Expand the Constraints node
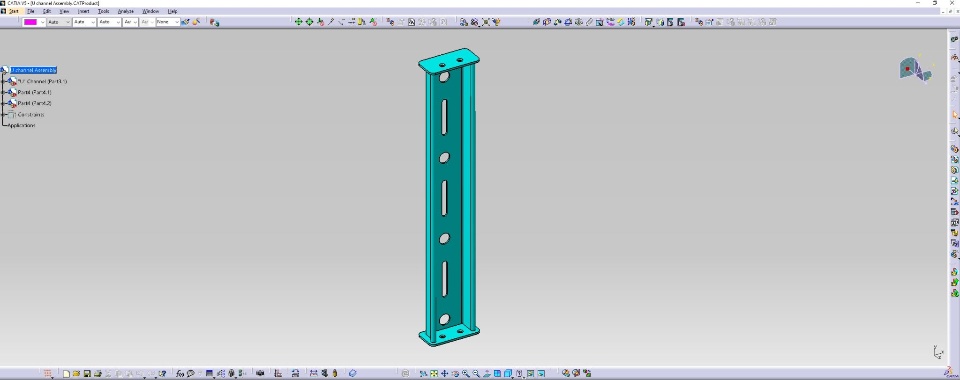This screenshot has width=960, height=380. tap(4, 114)
